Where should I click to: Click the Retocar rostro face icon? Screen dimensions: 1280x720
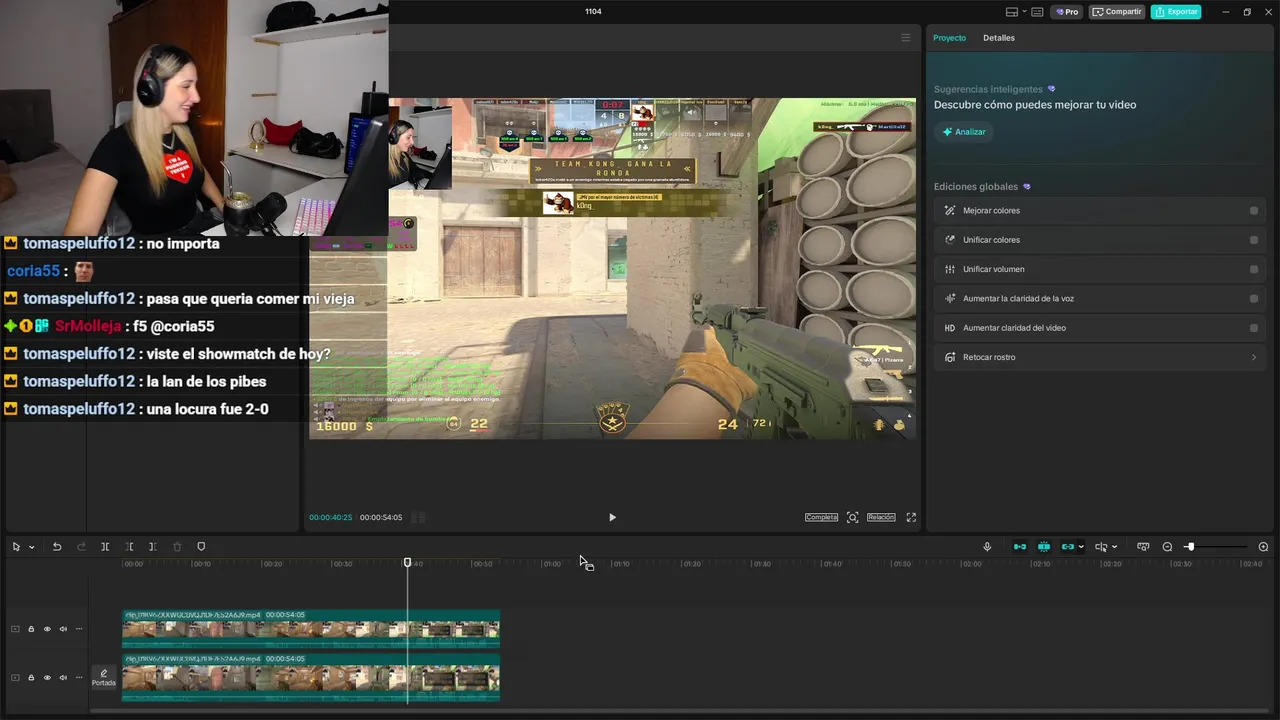950,357
